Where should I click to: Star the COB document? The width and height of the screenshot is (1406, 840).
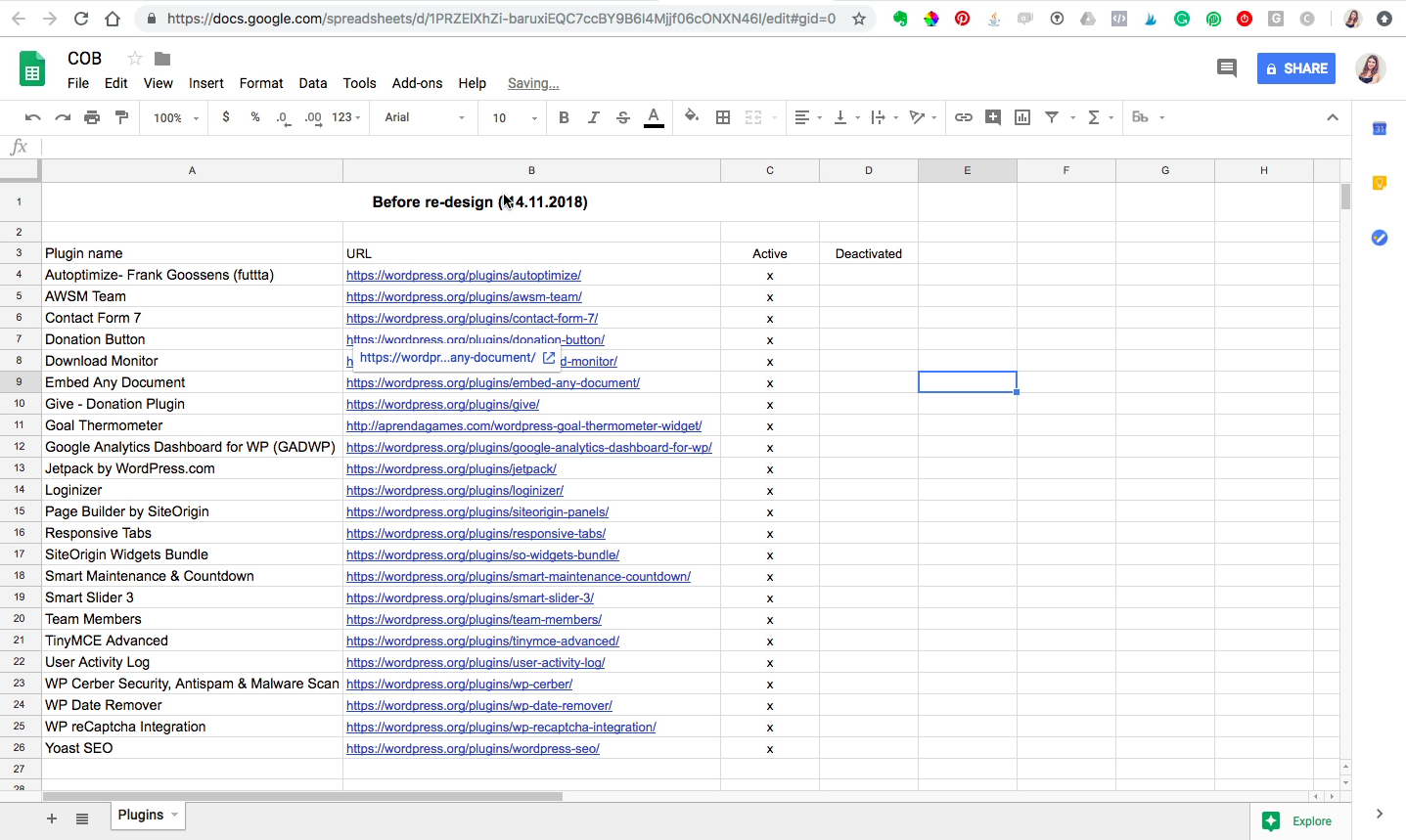click(135, 59)
